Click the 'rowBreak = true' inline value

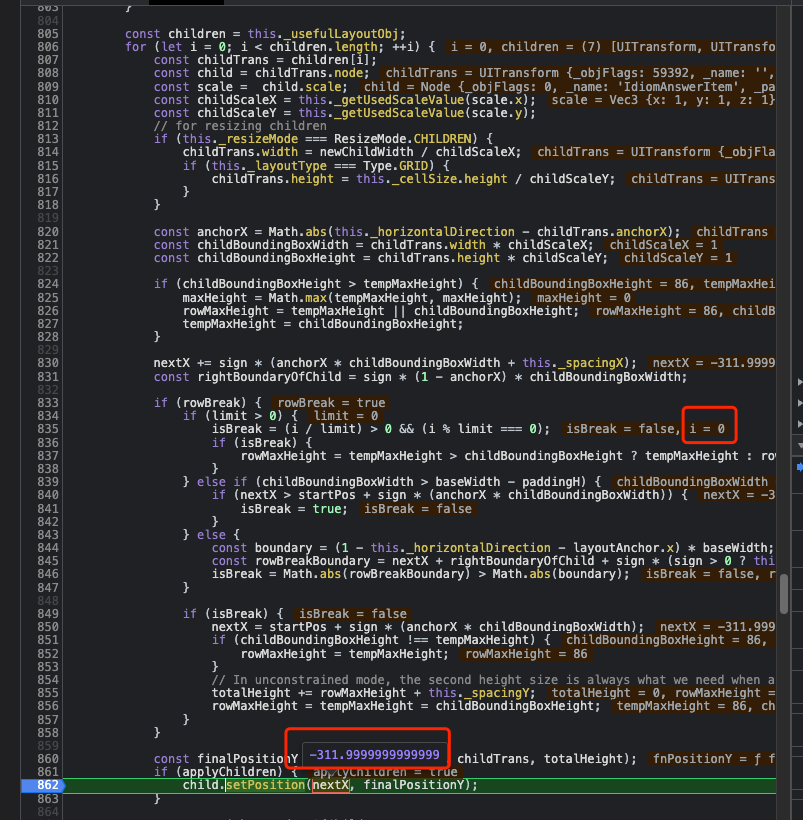tap(331, 403)
